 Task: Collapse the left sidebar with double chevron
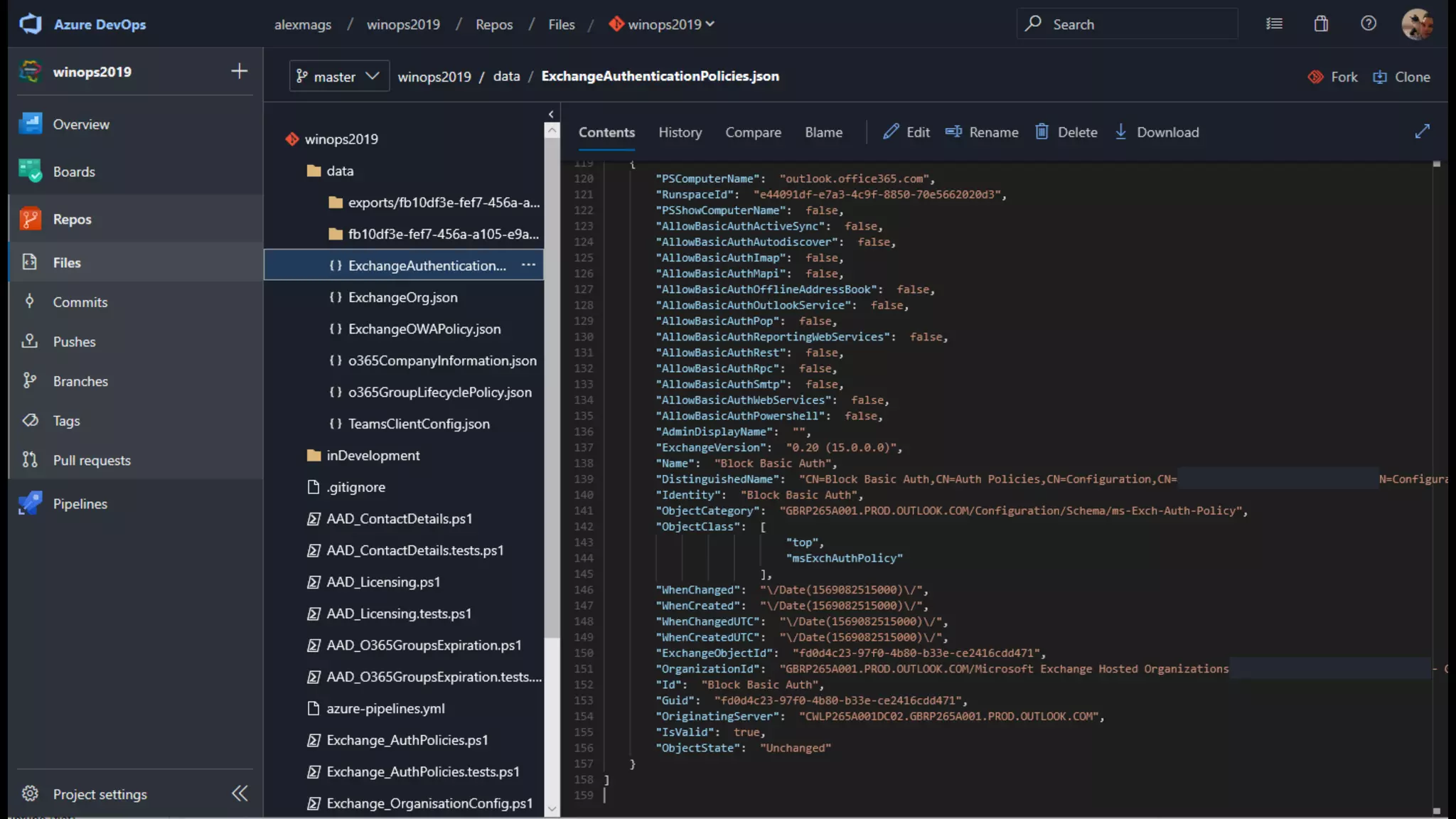tap(240, 793)
